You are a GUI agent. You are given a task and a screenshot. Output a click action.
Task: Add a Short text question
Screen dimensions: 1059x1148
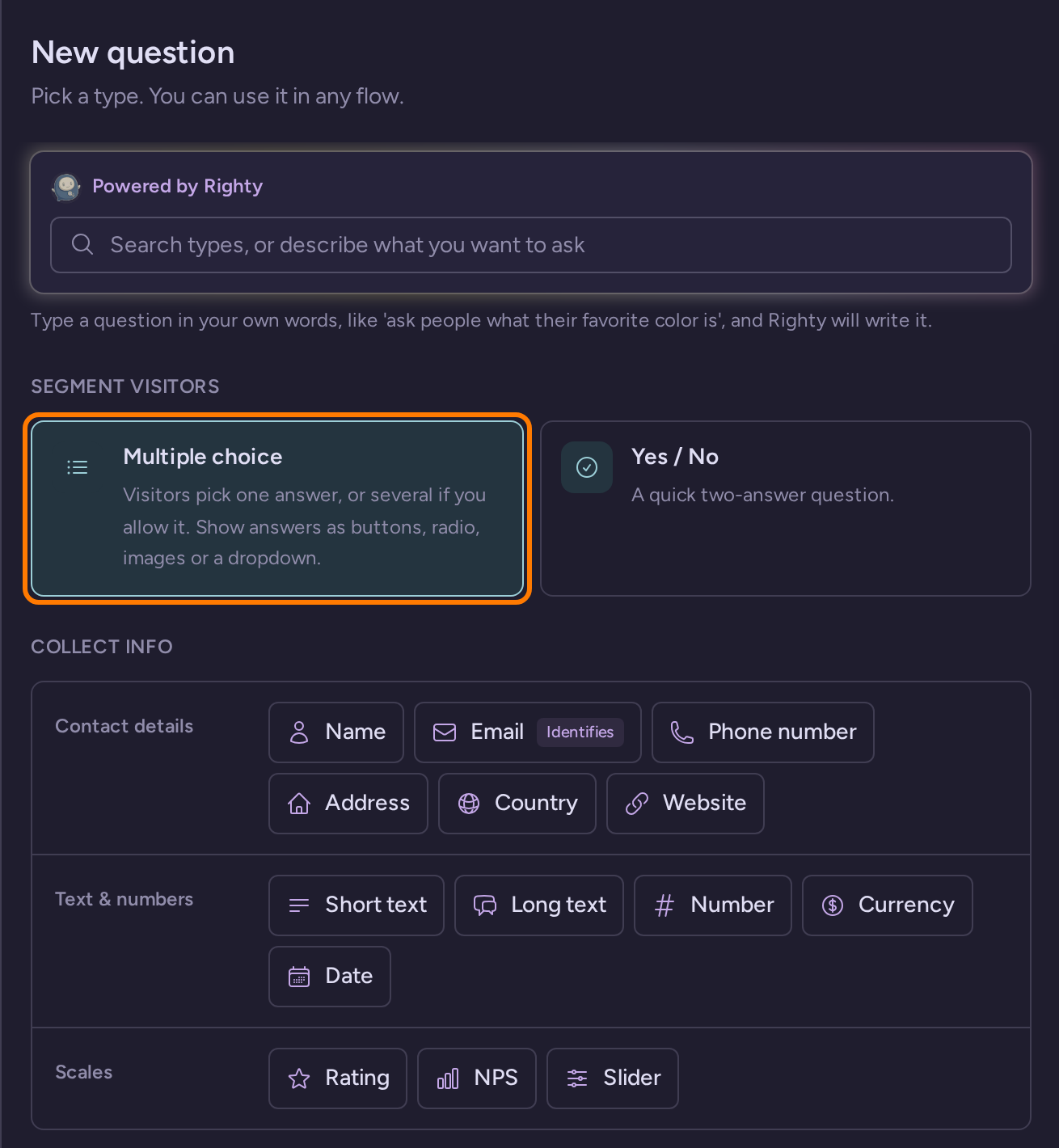[357, 905]
